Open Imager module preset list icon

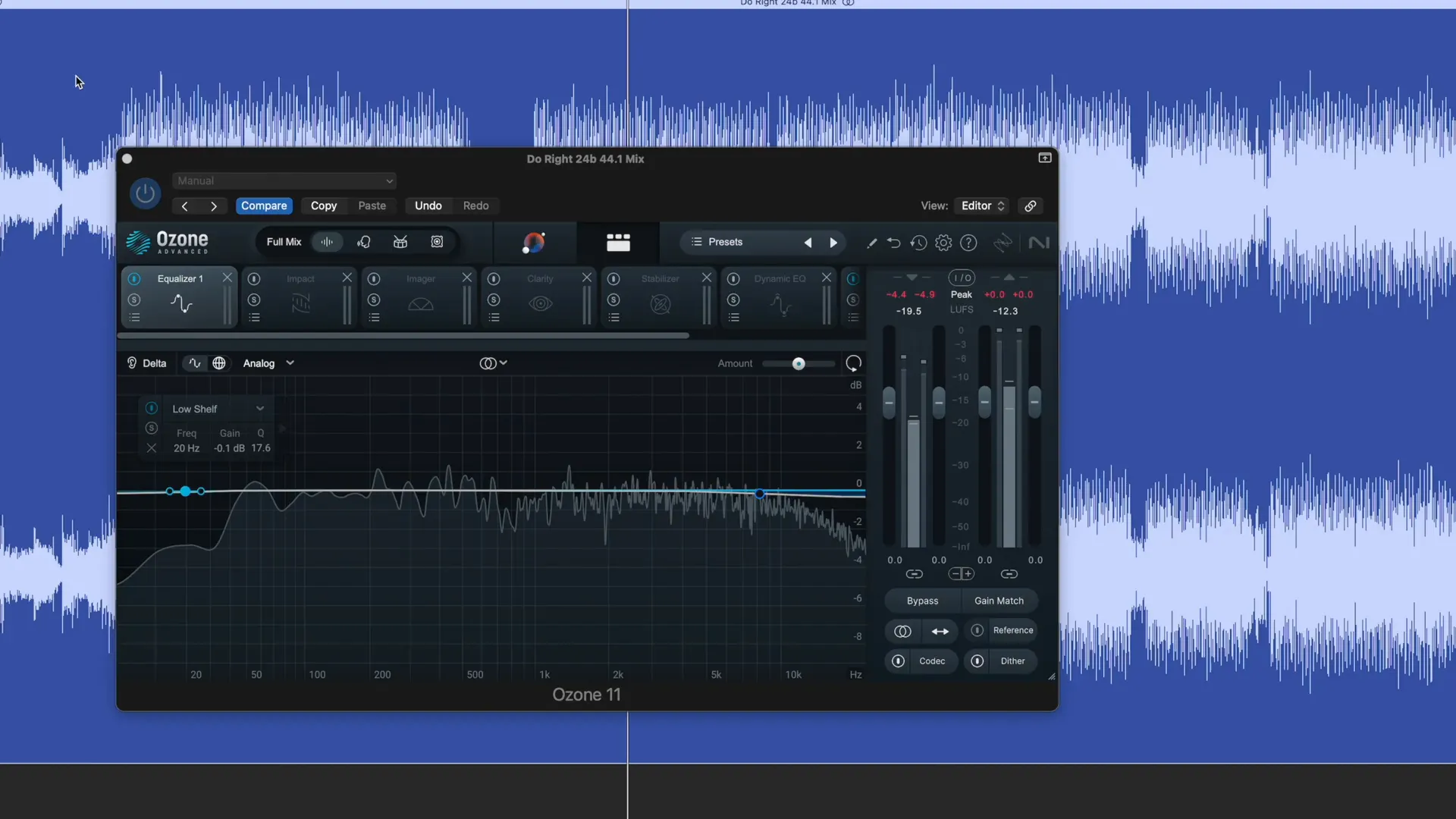[x=374, y=318]
